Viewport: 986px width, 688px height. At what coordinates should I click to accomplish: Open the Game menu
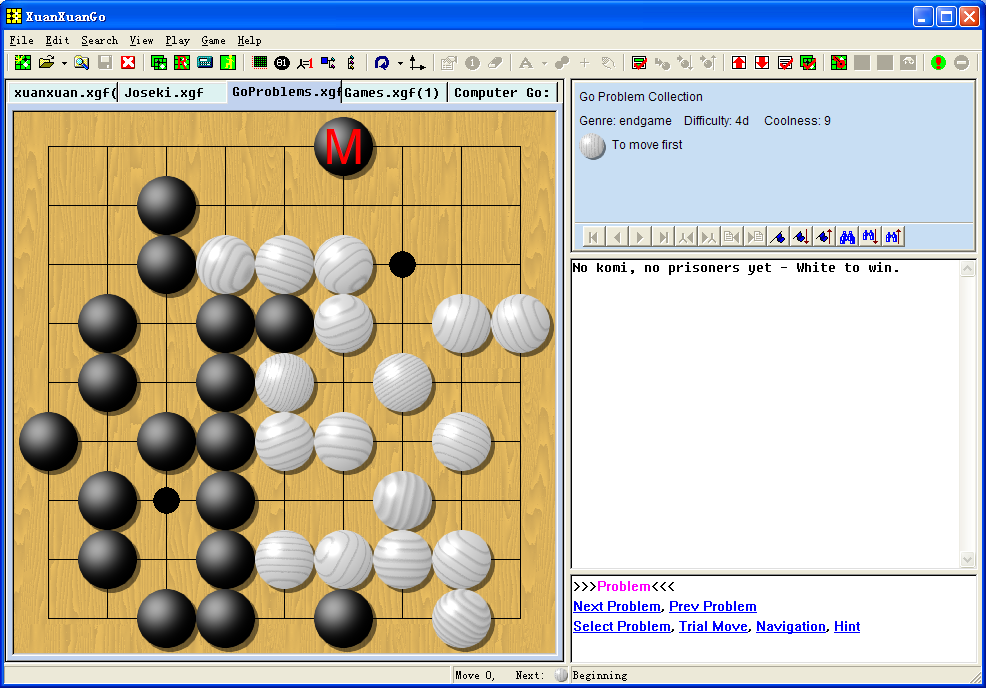click(213, 40)
